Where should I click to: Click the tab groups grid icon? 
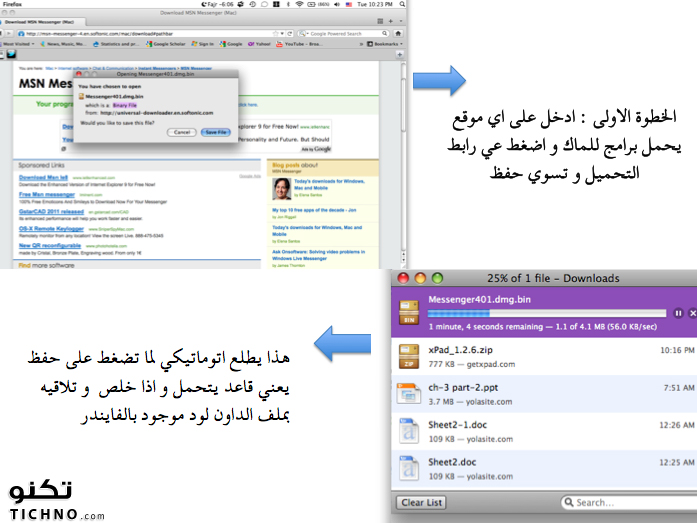(x=380, y=21)
